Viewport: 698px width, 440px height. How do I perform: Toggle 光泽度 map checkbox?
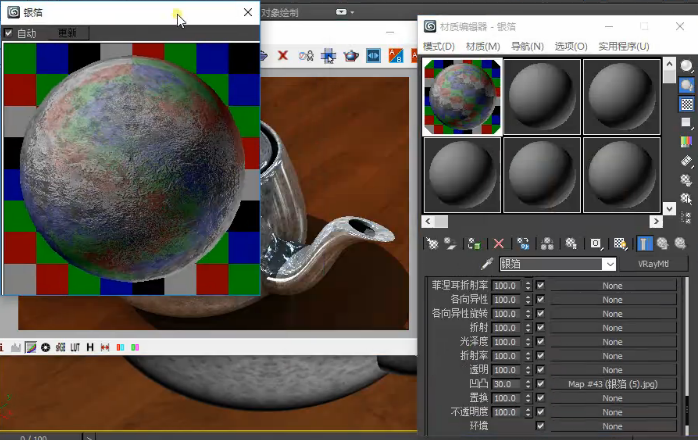(540, 342)
